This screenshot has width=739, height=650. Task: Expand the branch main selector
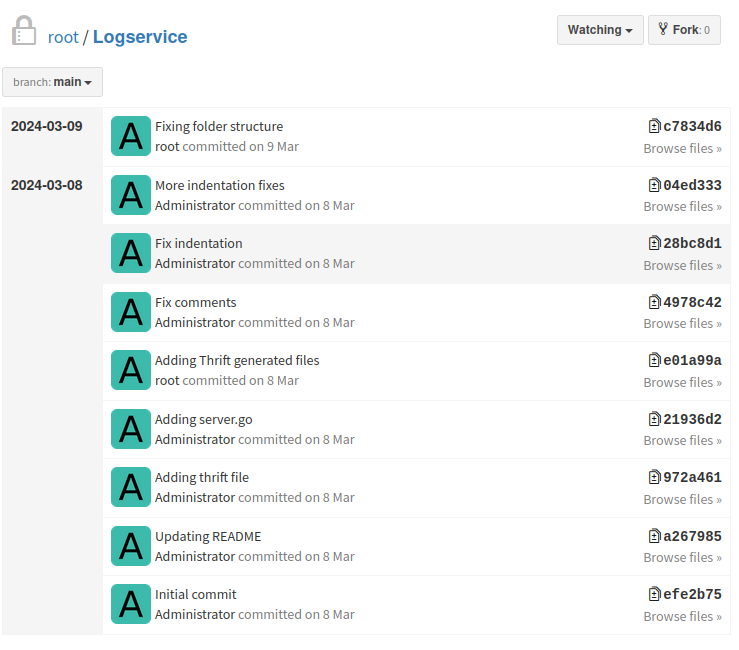click(x=52, y=82)
